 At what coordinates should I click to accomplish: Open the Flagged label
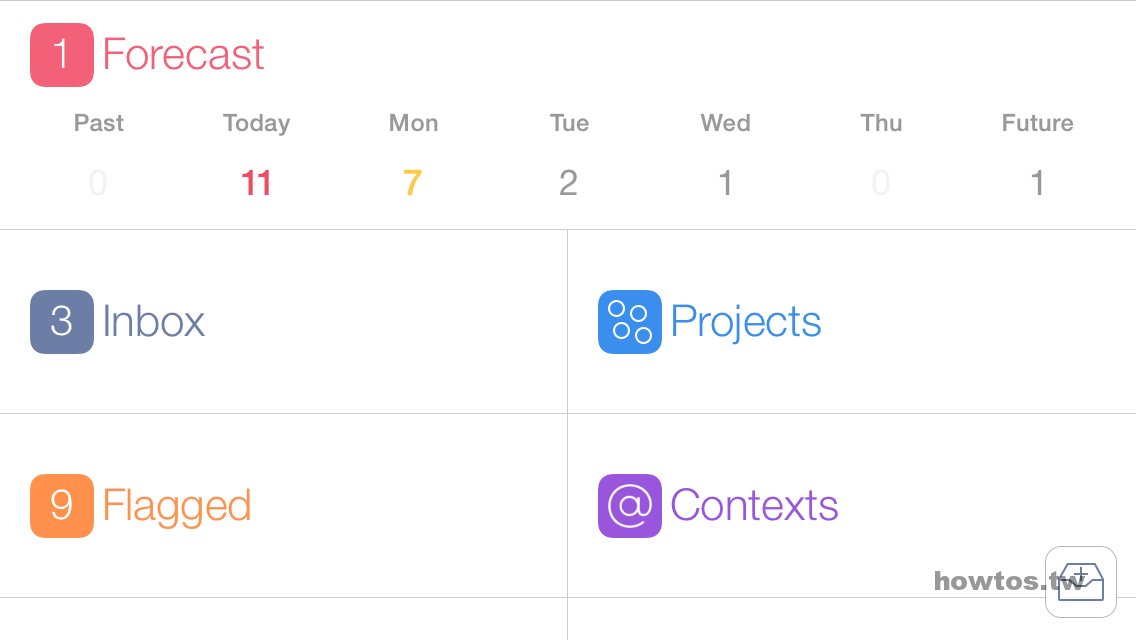pyautogui.click(x=177, y=507)
